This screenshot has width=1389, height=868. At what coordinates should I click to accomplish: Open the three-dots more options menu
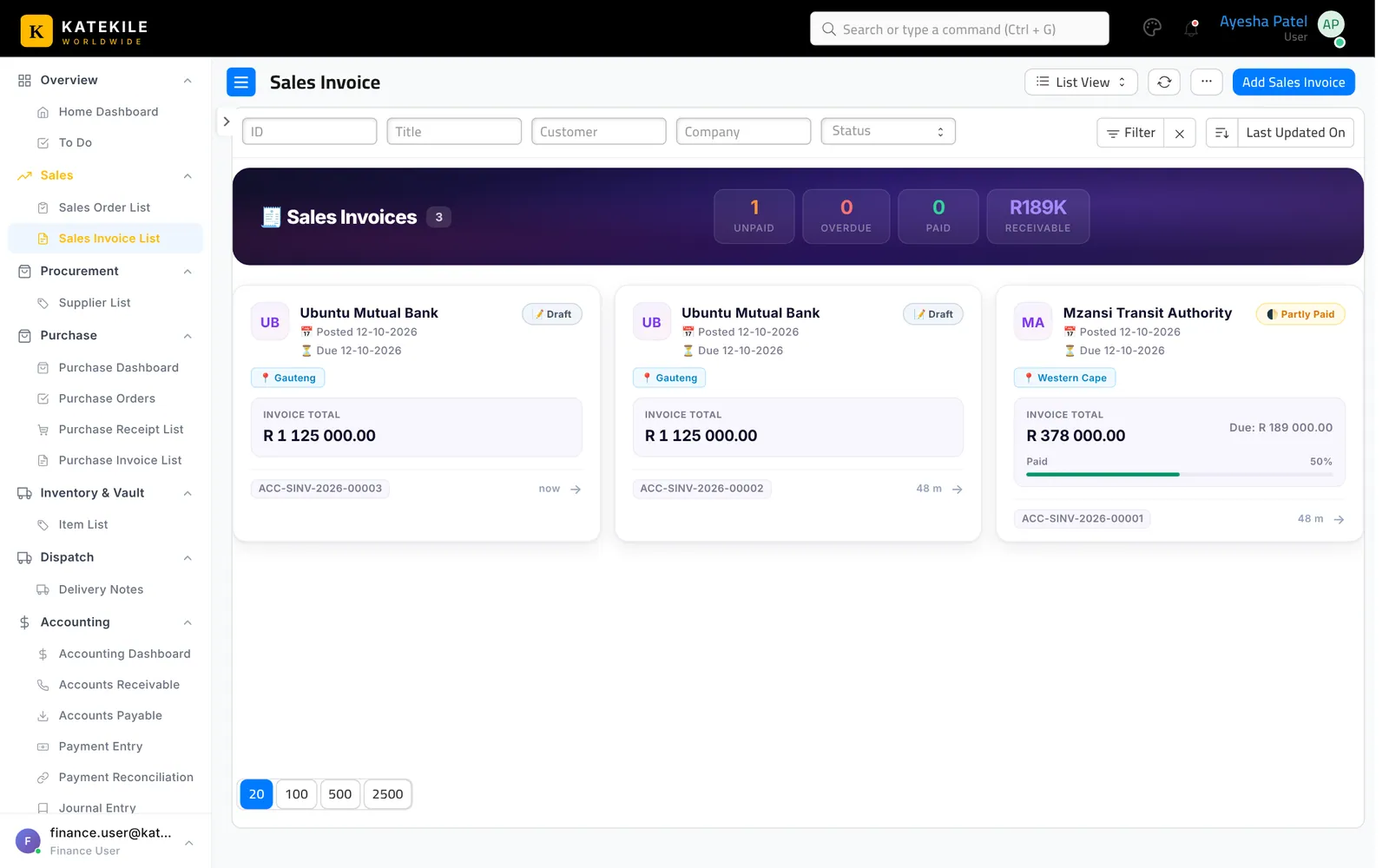click(x=1207, y=82)
